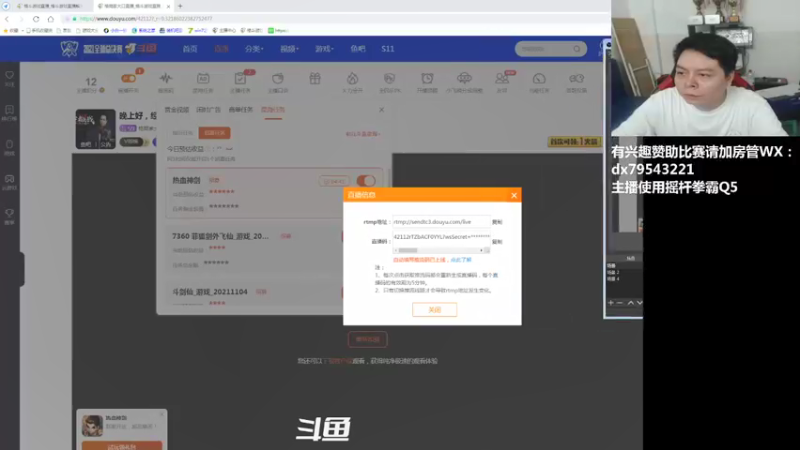
Task: Click the flame icon in streamer toolbar
Action: 353,79
